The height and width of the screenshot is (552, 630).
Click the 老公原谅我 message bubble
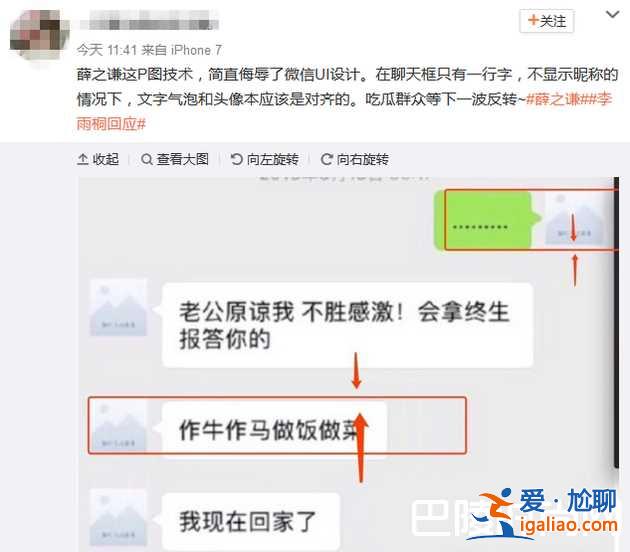click(x=348, y=325)
